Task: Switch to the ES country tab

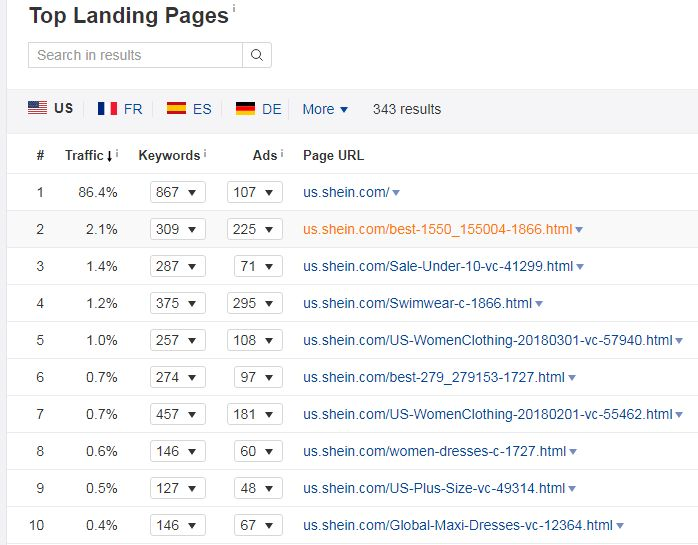Action: click(x=189, y=109)
